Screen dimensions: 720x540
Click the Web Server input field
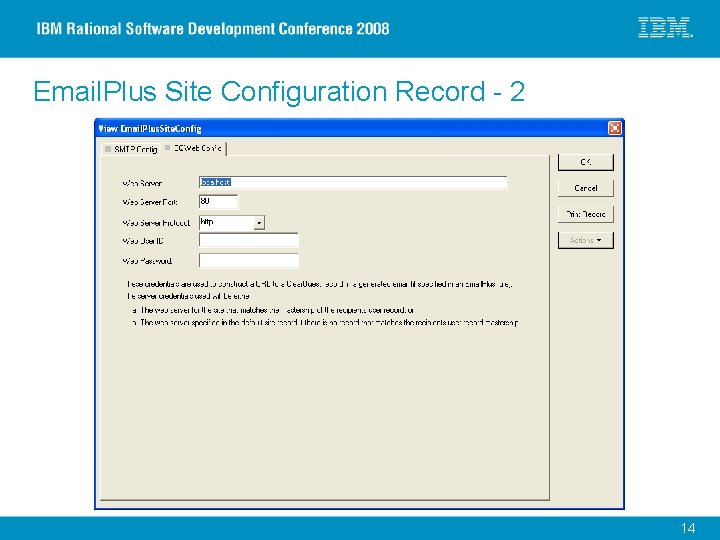point(353,182)
